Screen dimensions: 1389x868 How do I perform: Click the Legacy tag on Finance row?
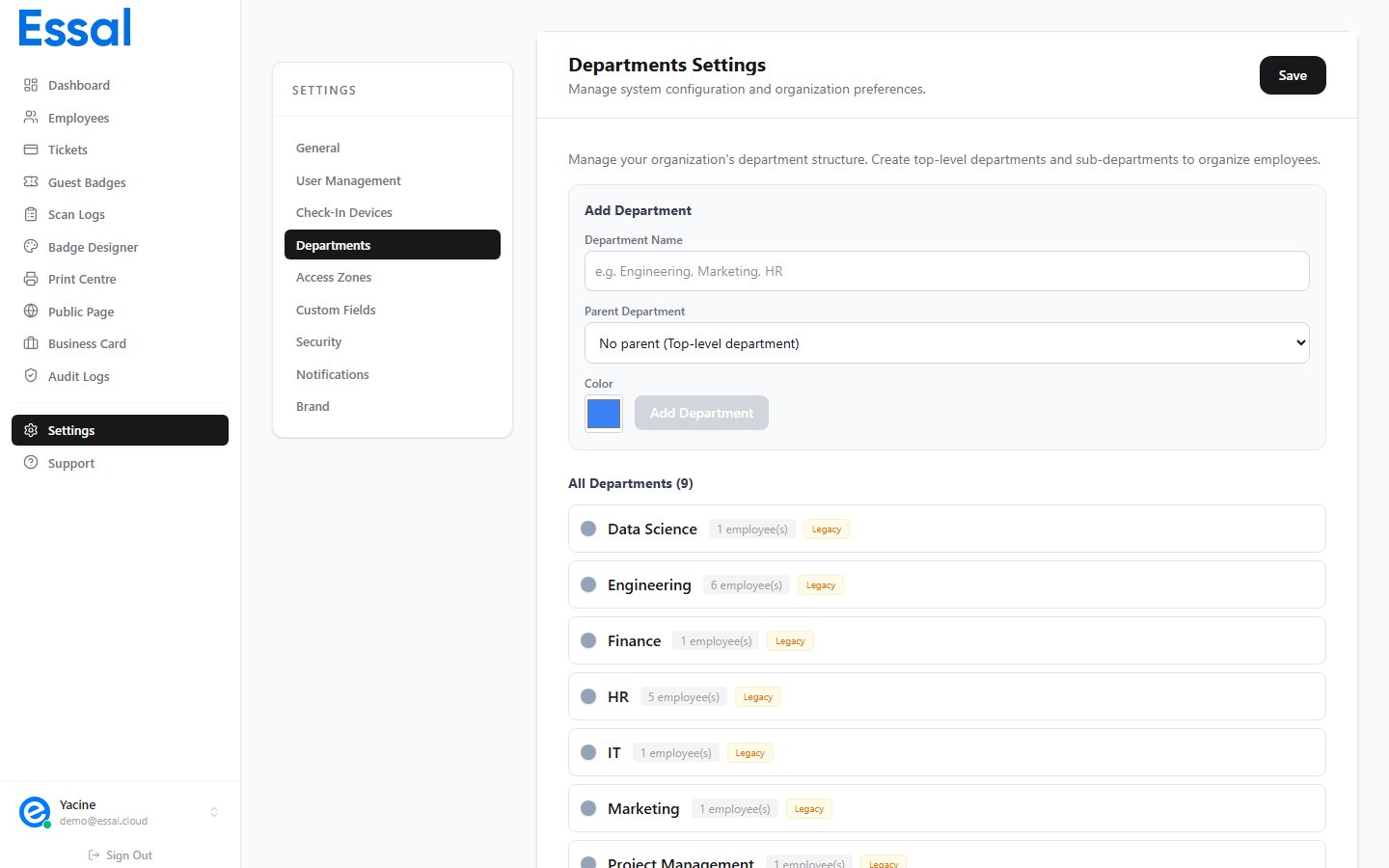(790, 640)
